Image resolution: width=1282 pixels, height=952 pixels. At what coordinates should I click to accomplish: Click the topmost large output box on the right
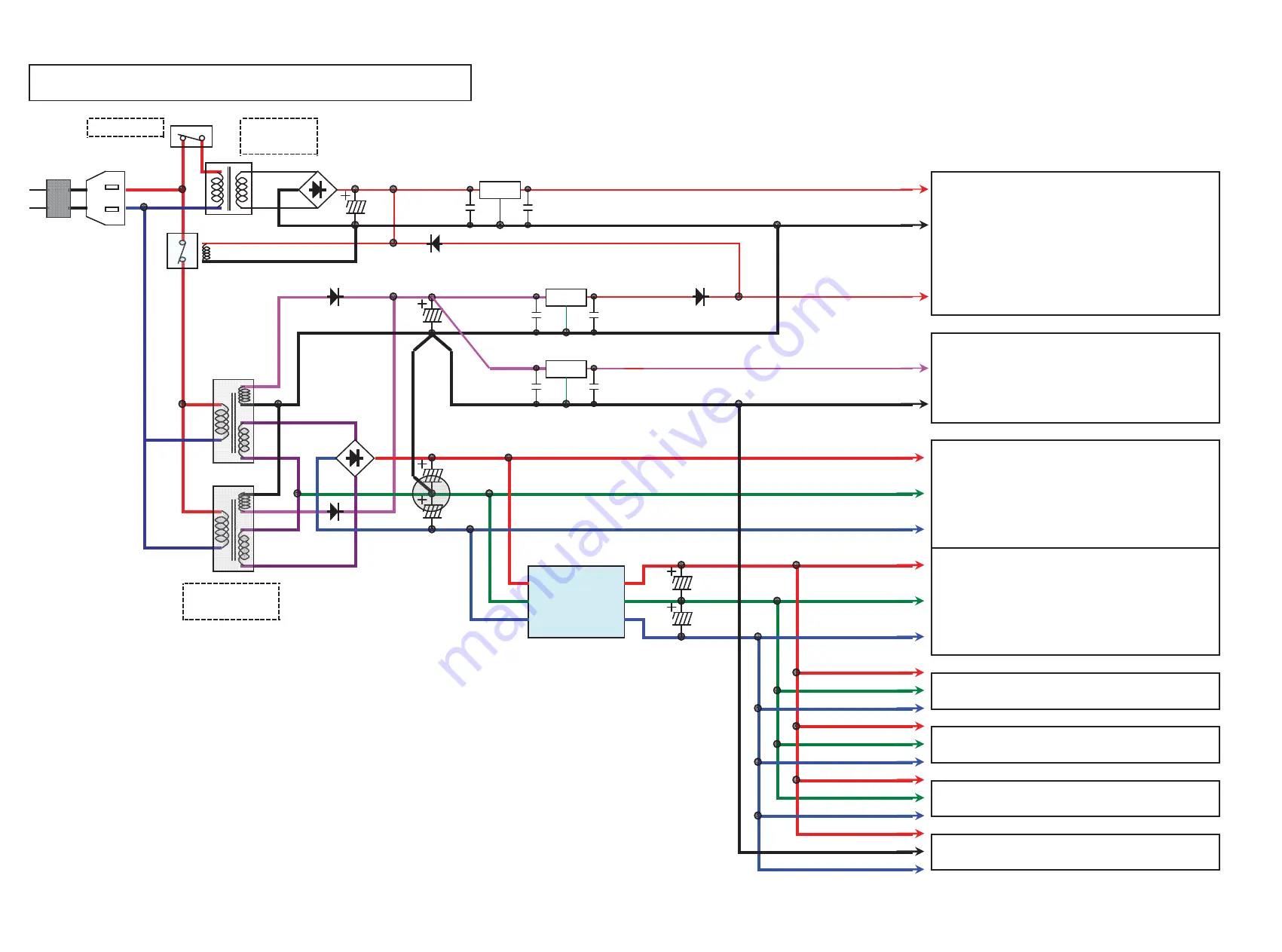click(x=1075, y=243)
